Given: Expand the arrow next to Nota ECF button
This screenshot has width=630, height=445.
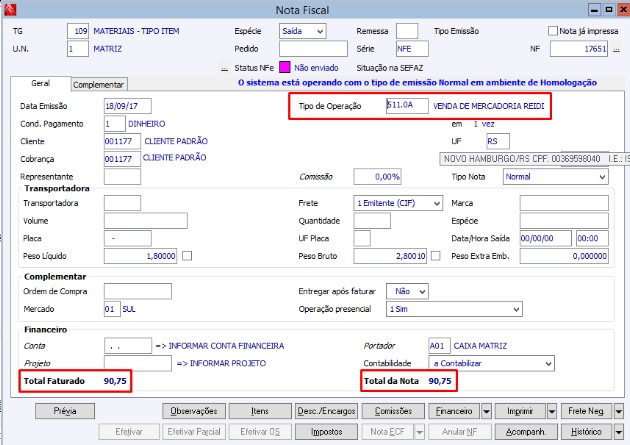Looking at the screenshot, I should pyautogui.click(x=419, y=432).
